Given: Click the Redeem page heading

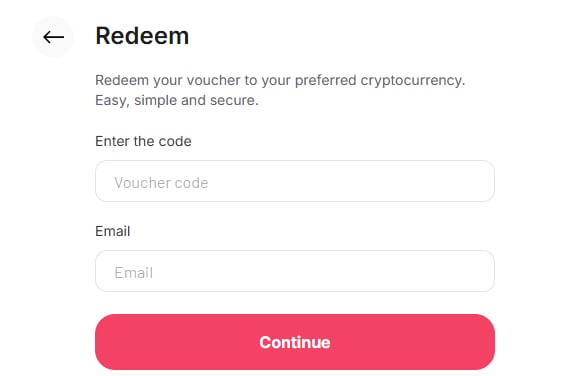Looking at the screenshot, I should pos(142,36).
